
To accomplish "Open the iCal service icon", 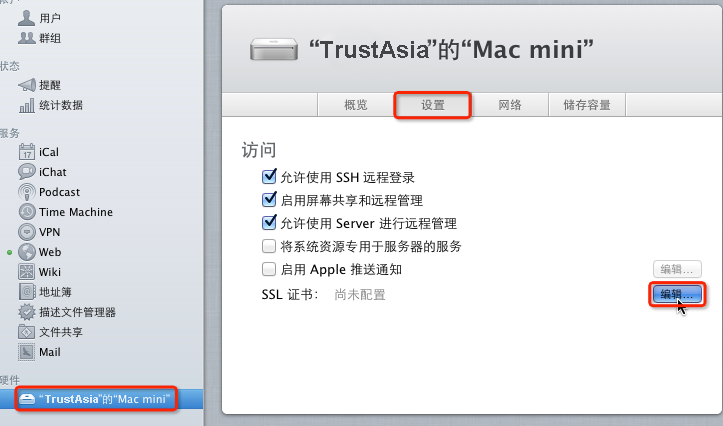I will point(27,152).
